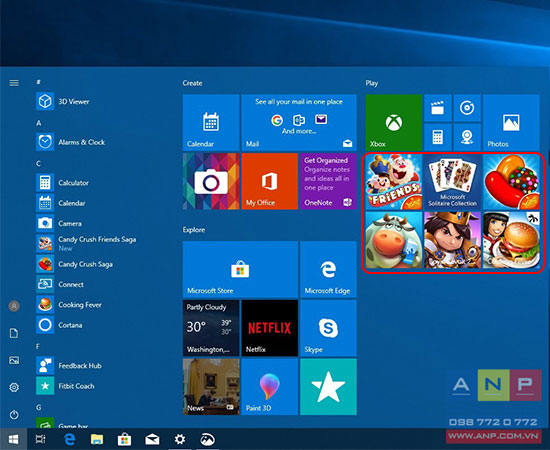550x450 pixels.
Task: Open Documents from the Start sidebar
Action: tap(14, 333)
